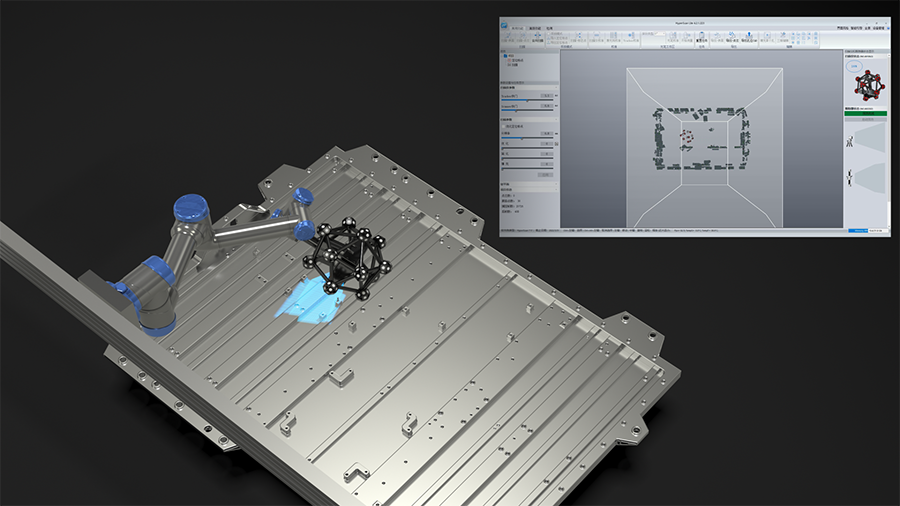
Task: Click the Tracker exposure slider
Action: pyautogui.click(x=527, y=100)
